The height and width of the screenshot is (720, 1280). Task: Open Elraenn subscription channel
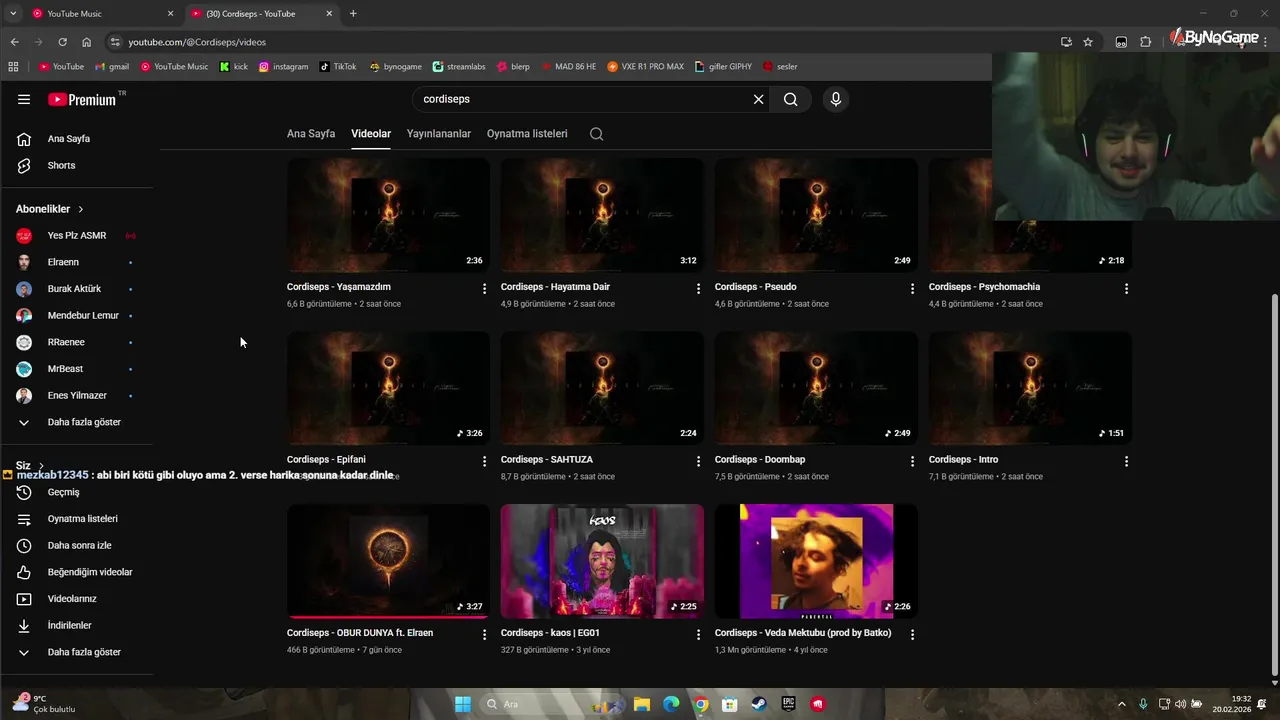click(x=76, y=262)
